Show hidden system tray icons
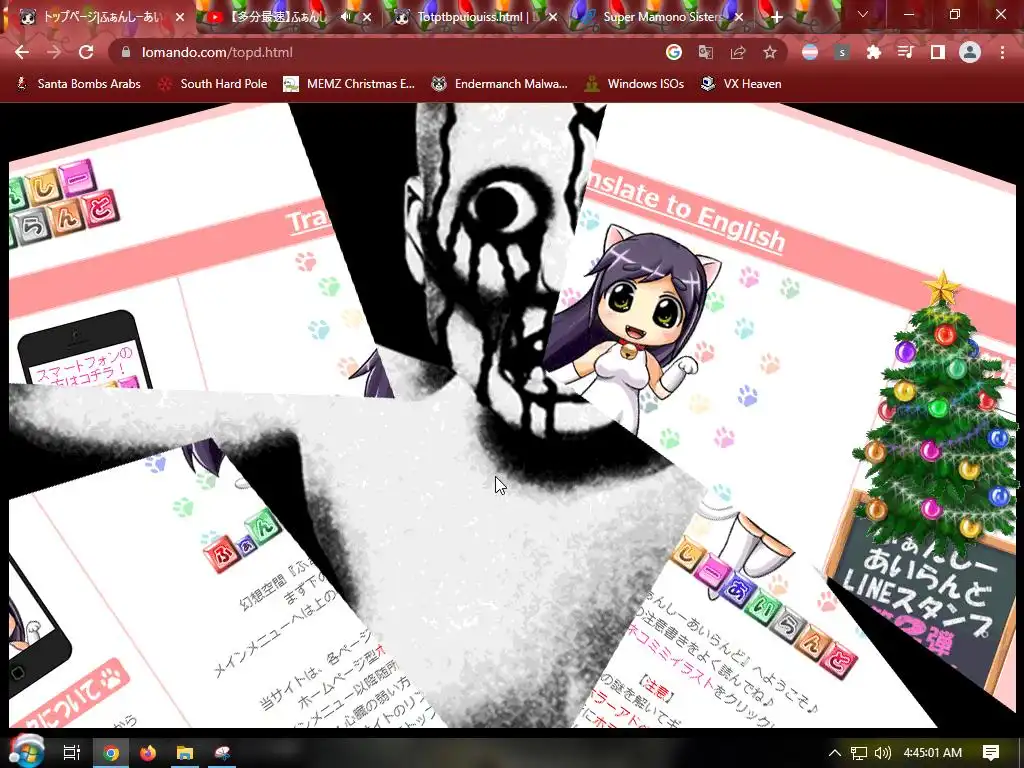 835,753
